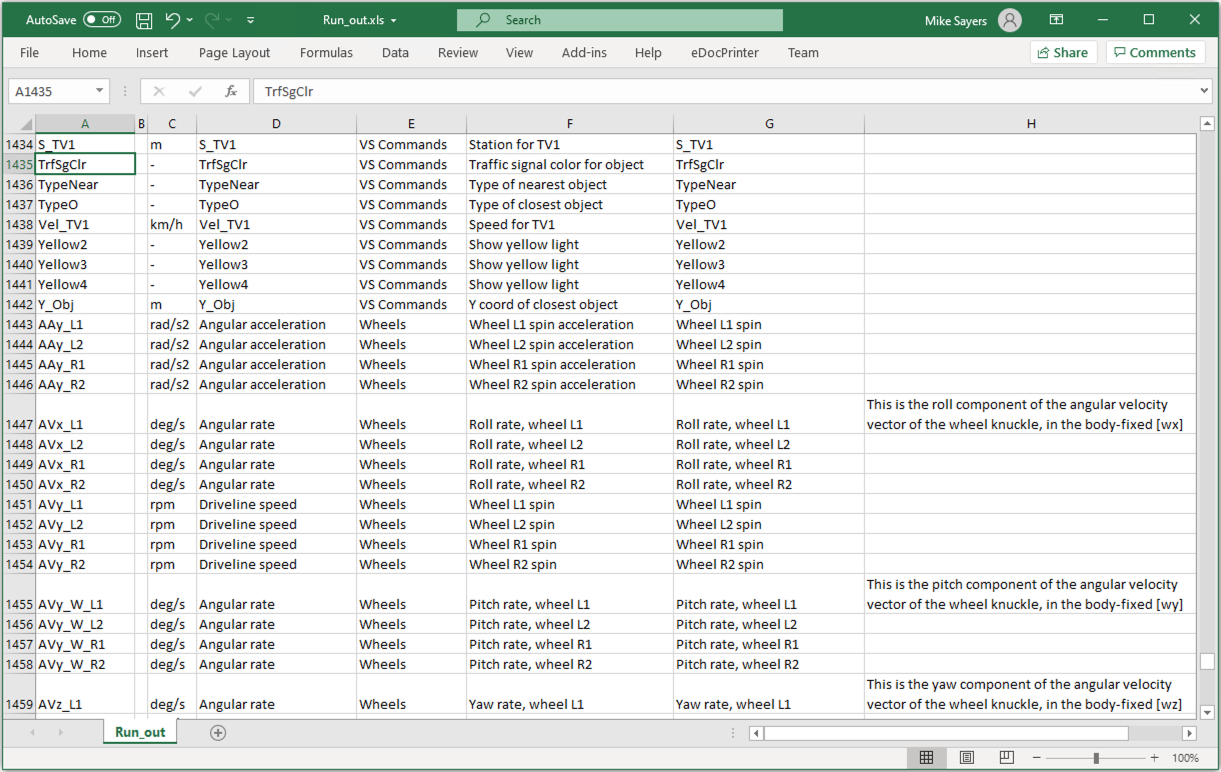1221x772 pixels.
Task: Expand the formula bar
Action: pos(1204,91)
